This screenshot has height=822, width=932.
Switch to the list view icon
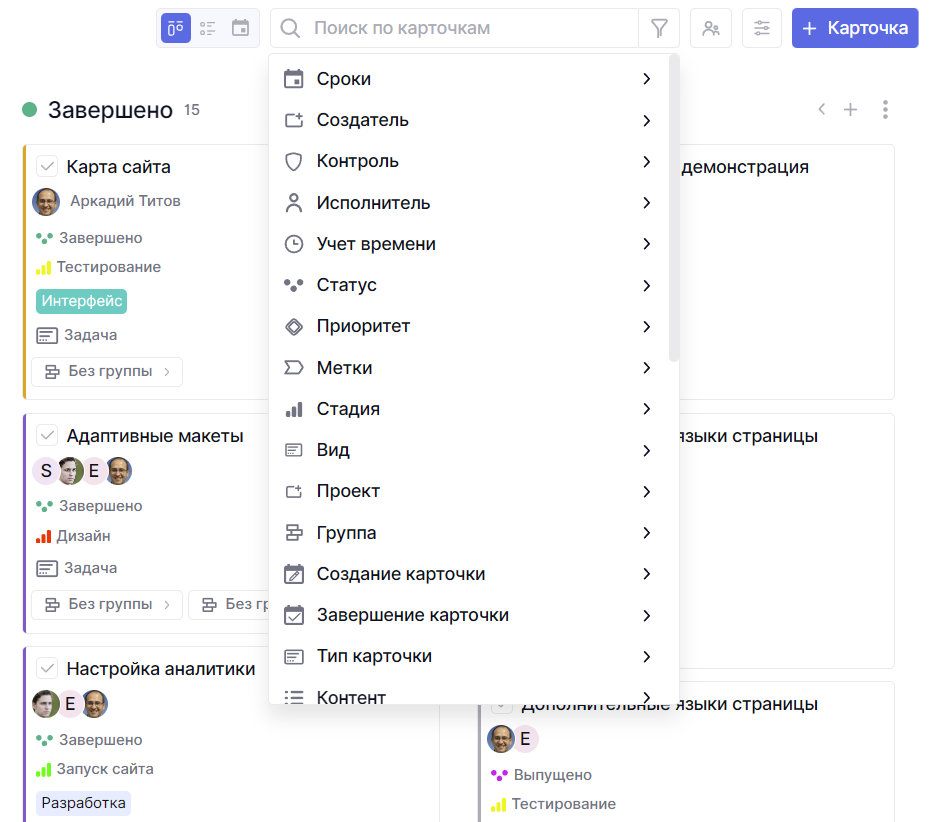pos(208,28)
